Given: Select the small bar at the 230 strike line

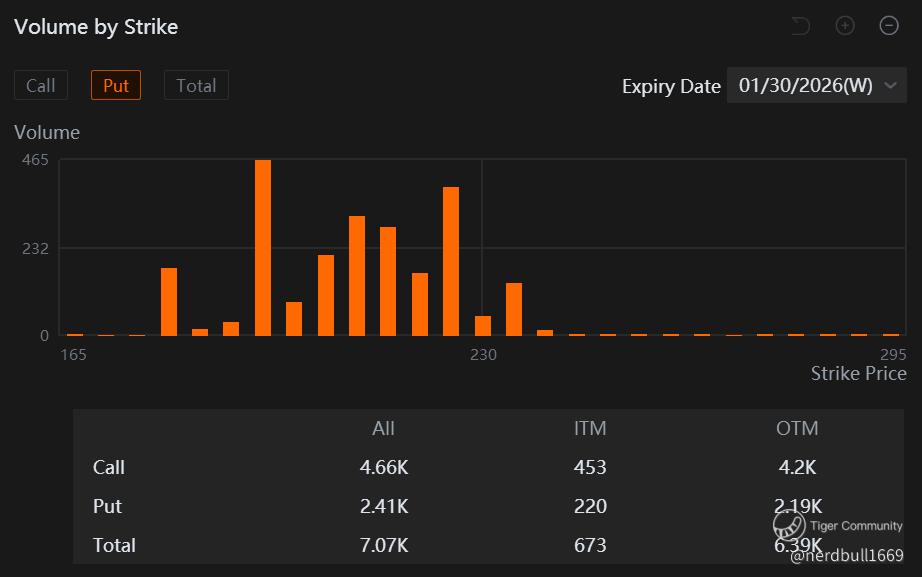Looking at the screenshot, I should click(483, 326).
